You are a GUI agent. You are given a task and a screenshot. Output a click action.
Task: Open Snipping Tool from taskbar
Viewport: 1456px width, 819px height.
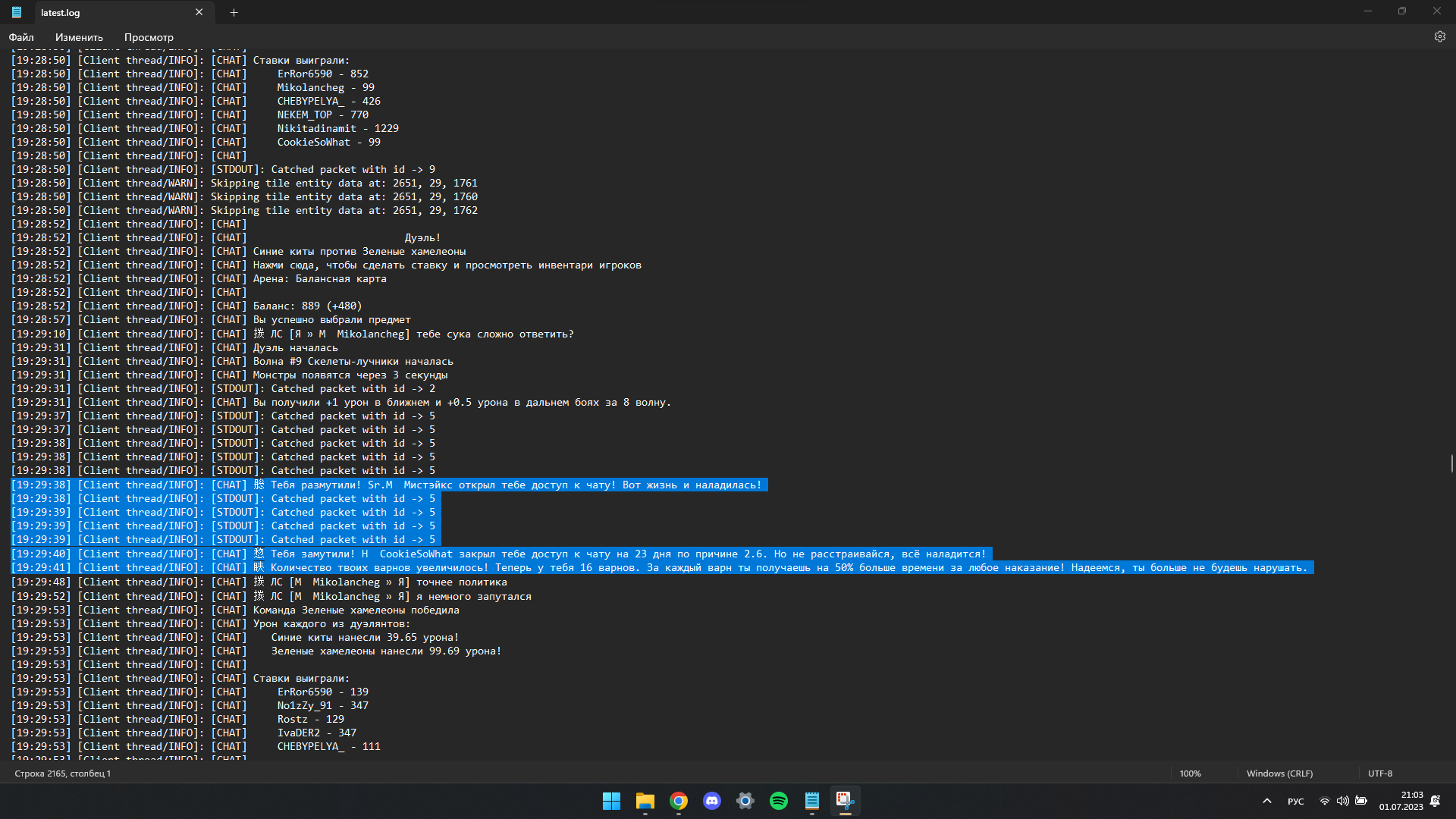846,801
